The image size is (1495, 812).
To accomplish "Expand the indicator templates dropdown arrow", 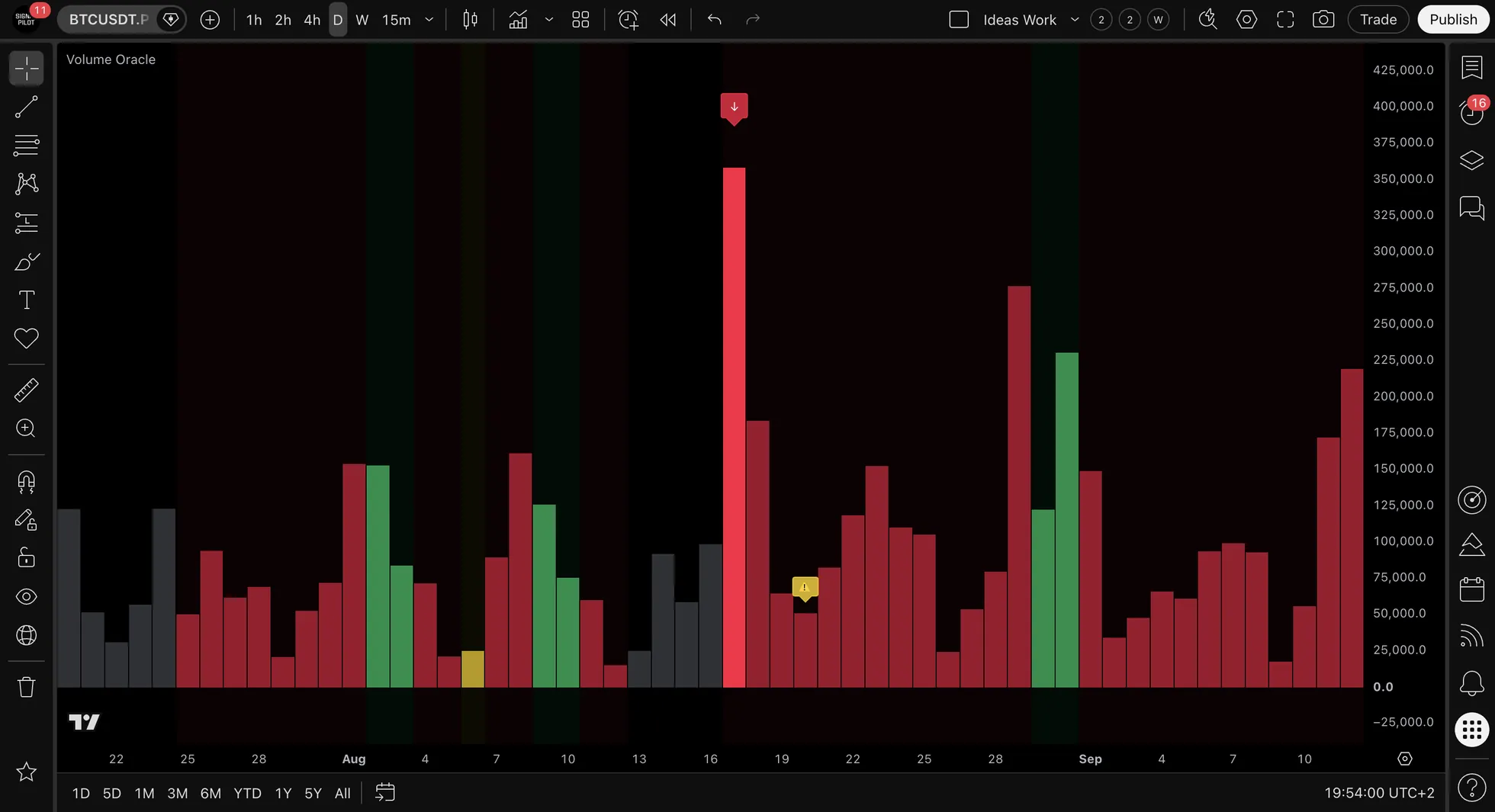I will pyautogui.click(x=549, y=20).
